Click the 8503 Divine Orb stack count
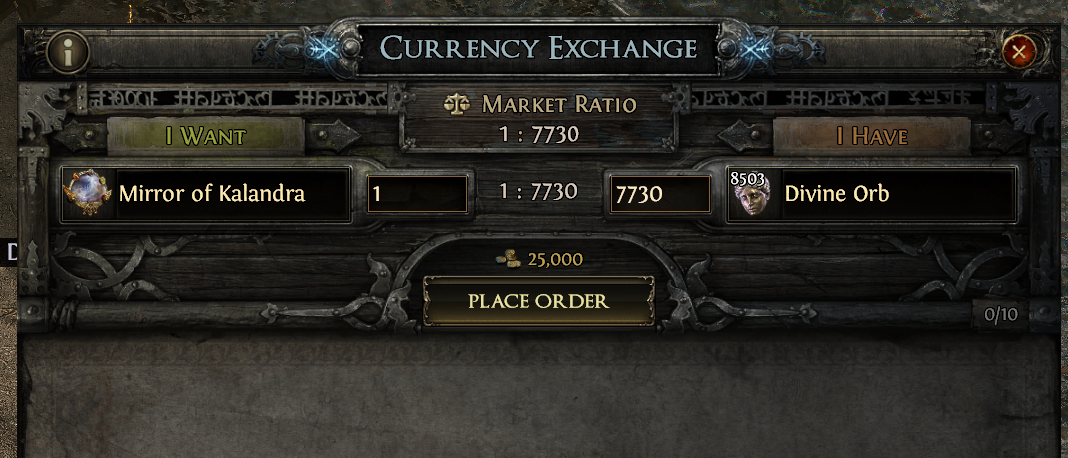1068x458 pixels. [747, 179]
